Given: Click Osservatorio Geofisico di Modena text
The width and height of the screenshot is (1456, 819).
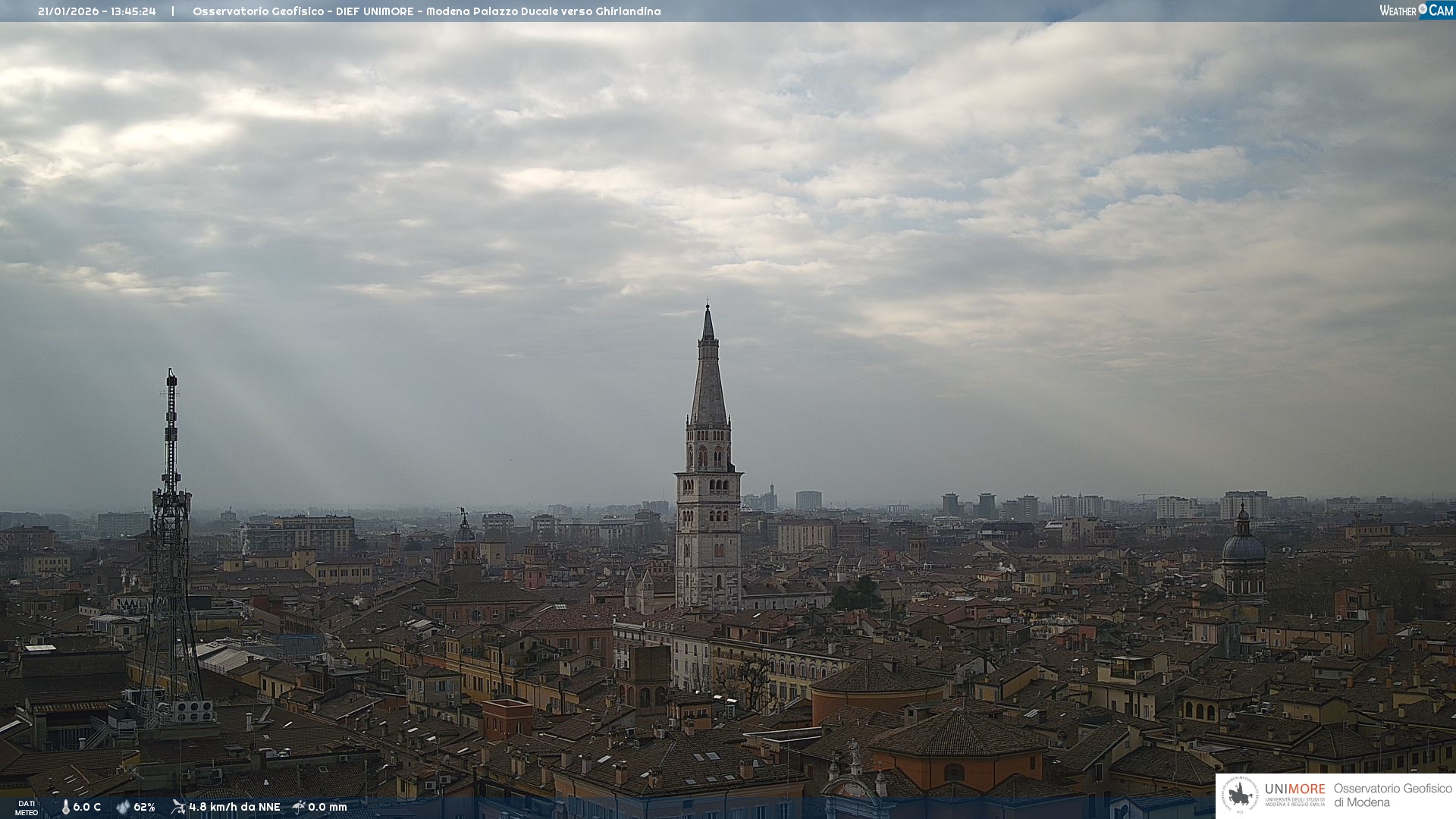Looking at the screenshot, I should 1392,795.
